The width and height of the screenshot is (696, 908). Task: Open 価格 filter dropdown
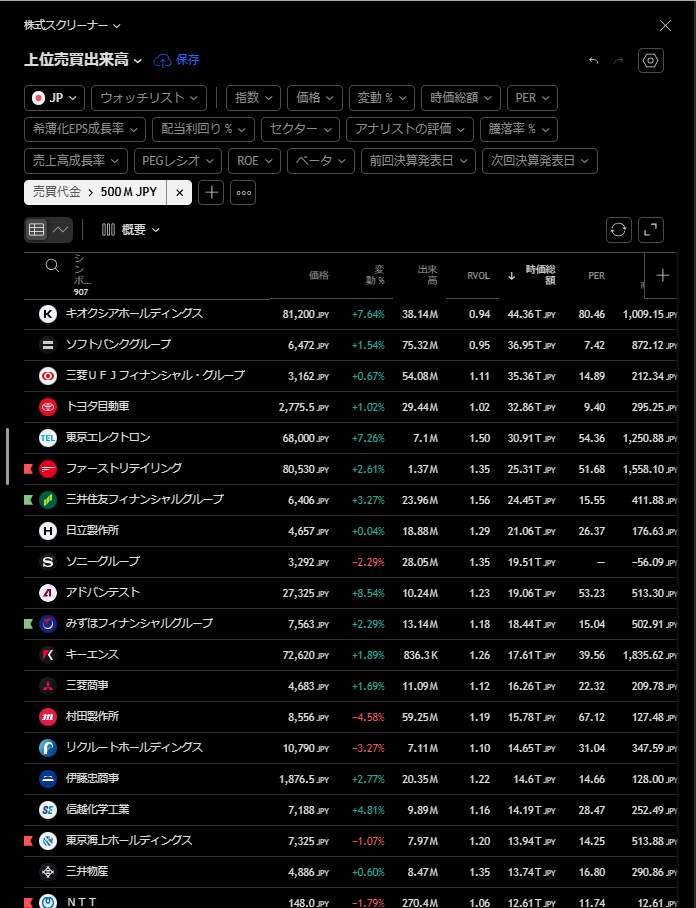315,98
